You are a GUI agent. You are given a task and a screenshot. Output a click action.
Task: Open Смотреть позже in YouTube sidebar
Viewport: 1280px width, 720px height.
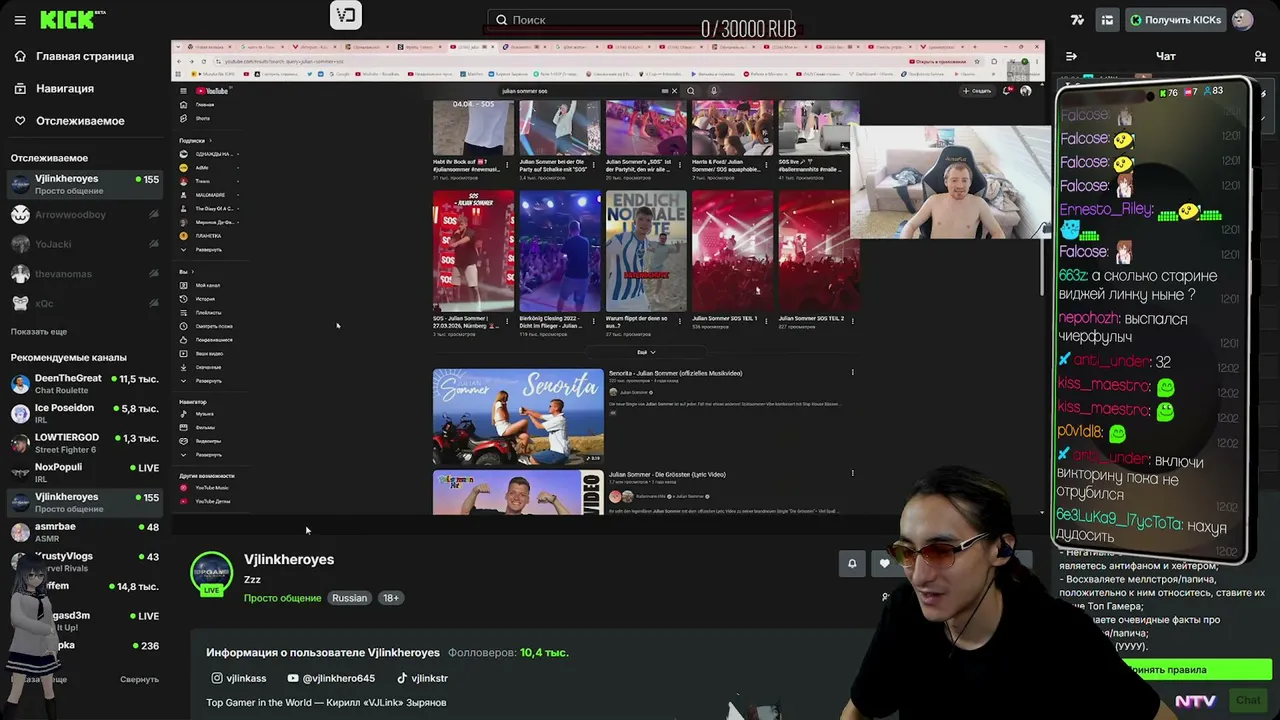point(213,326)
